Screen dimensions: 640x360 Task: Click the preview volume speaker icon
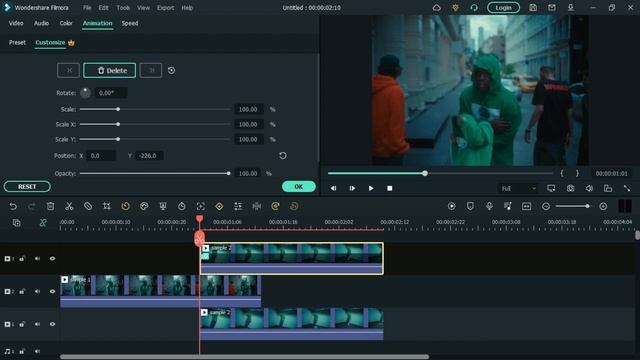click(589, 188)
